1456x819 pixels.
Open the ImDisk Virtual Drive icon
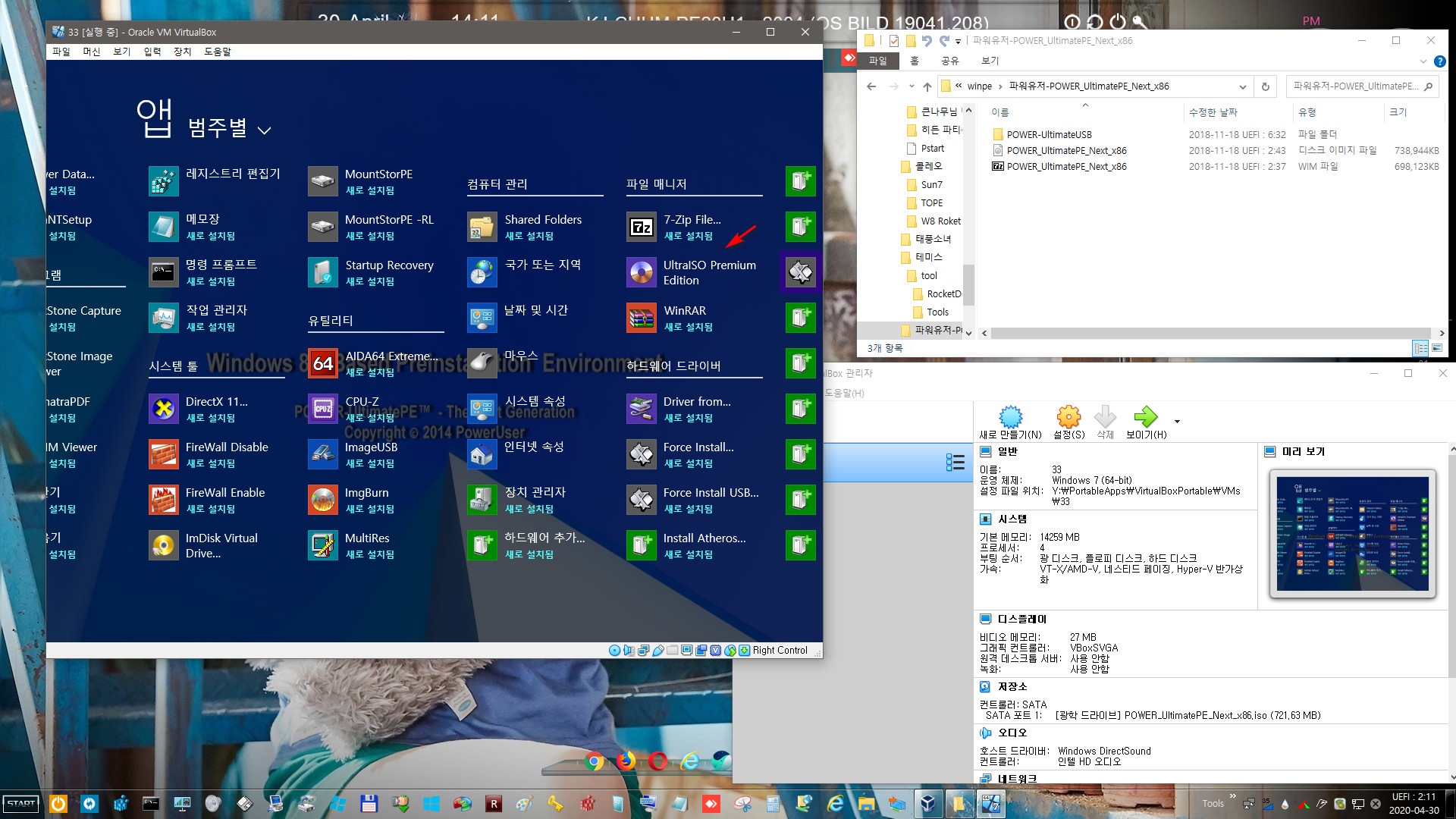pyautogui.click(x=164, y=545)
